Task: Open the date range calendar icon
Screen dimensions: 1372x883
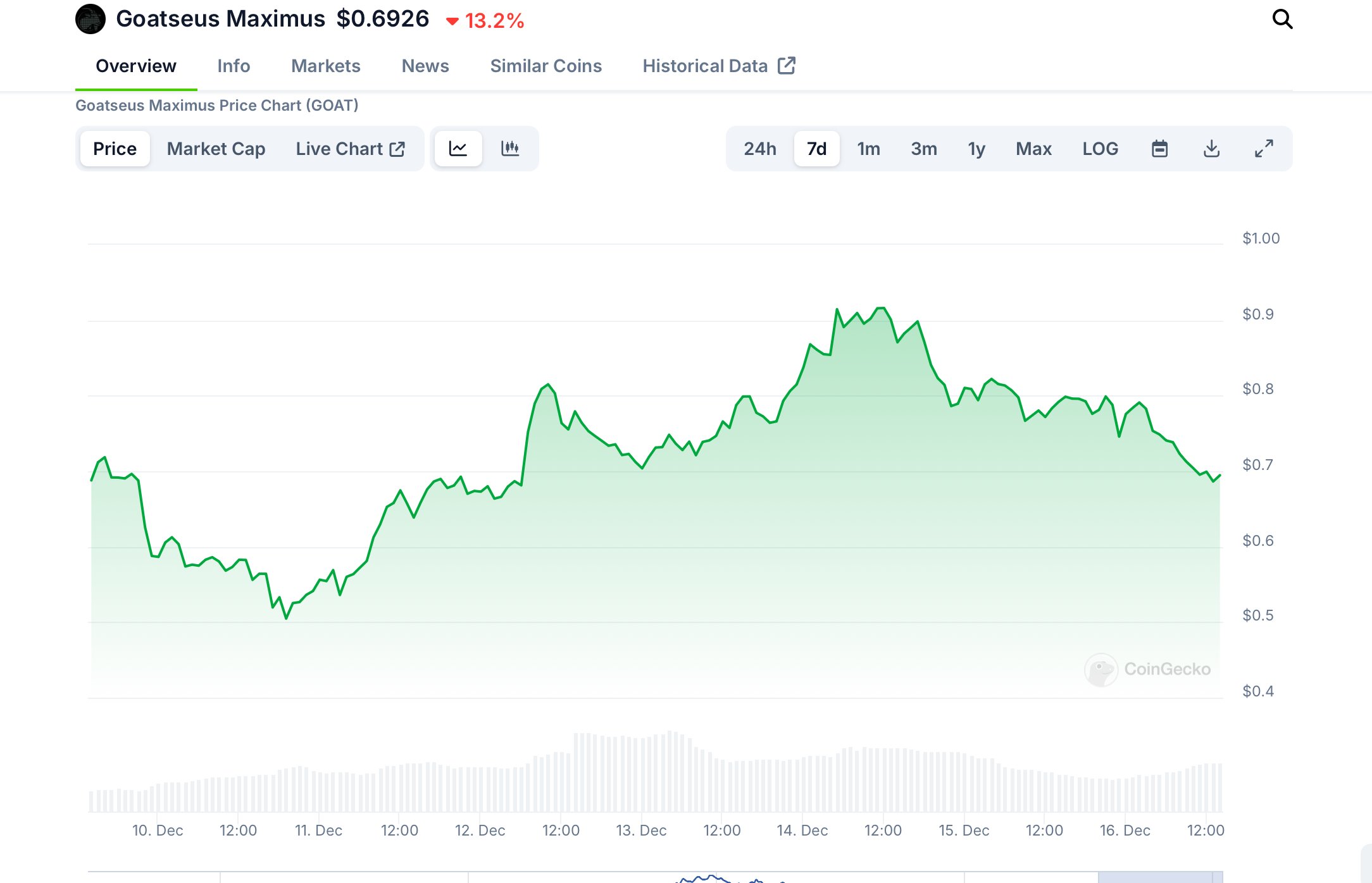Action: tap(1159, 149)
